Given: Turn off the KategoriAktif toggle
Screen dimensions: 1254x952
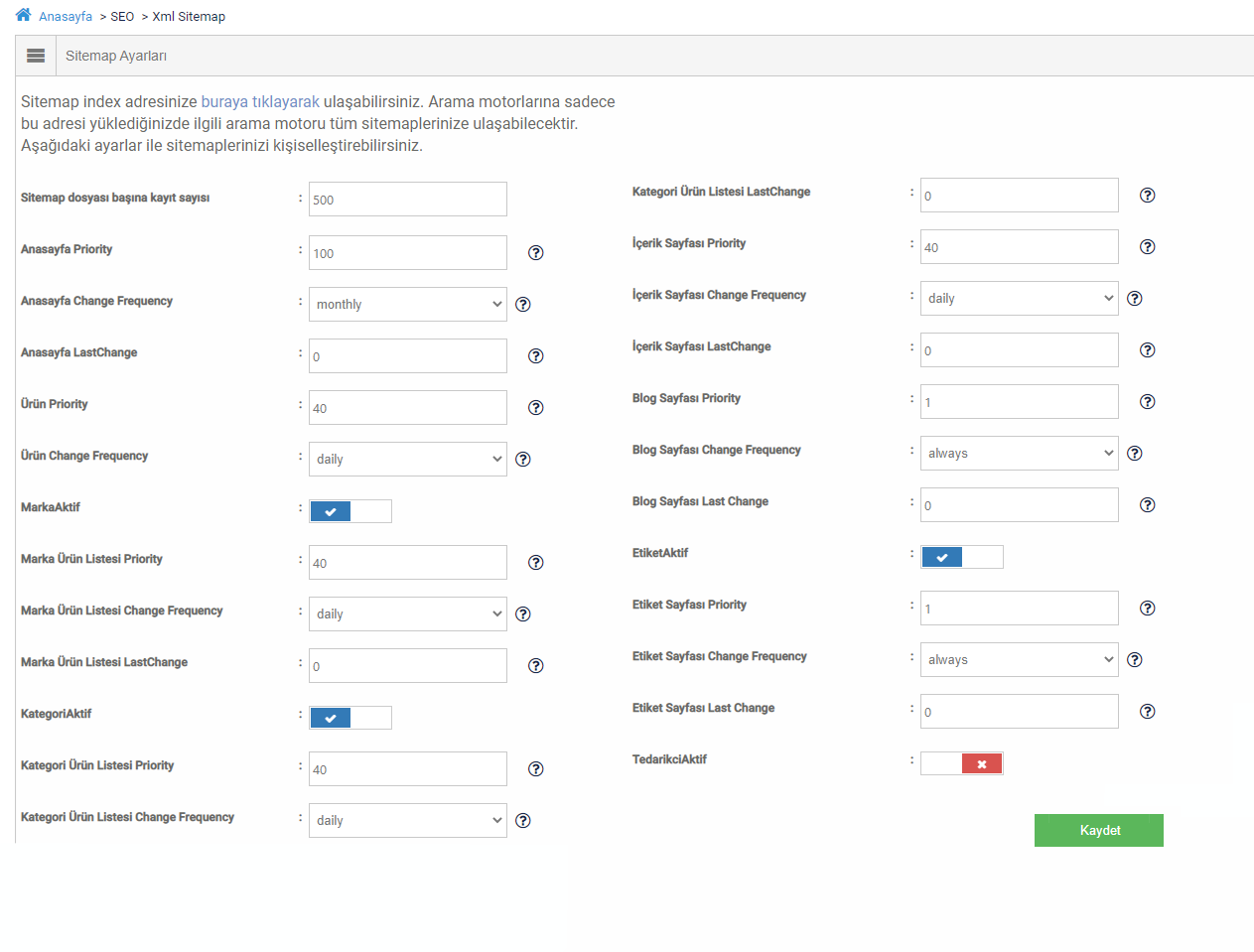Looking at the screenshot, I should pos(349,717).
